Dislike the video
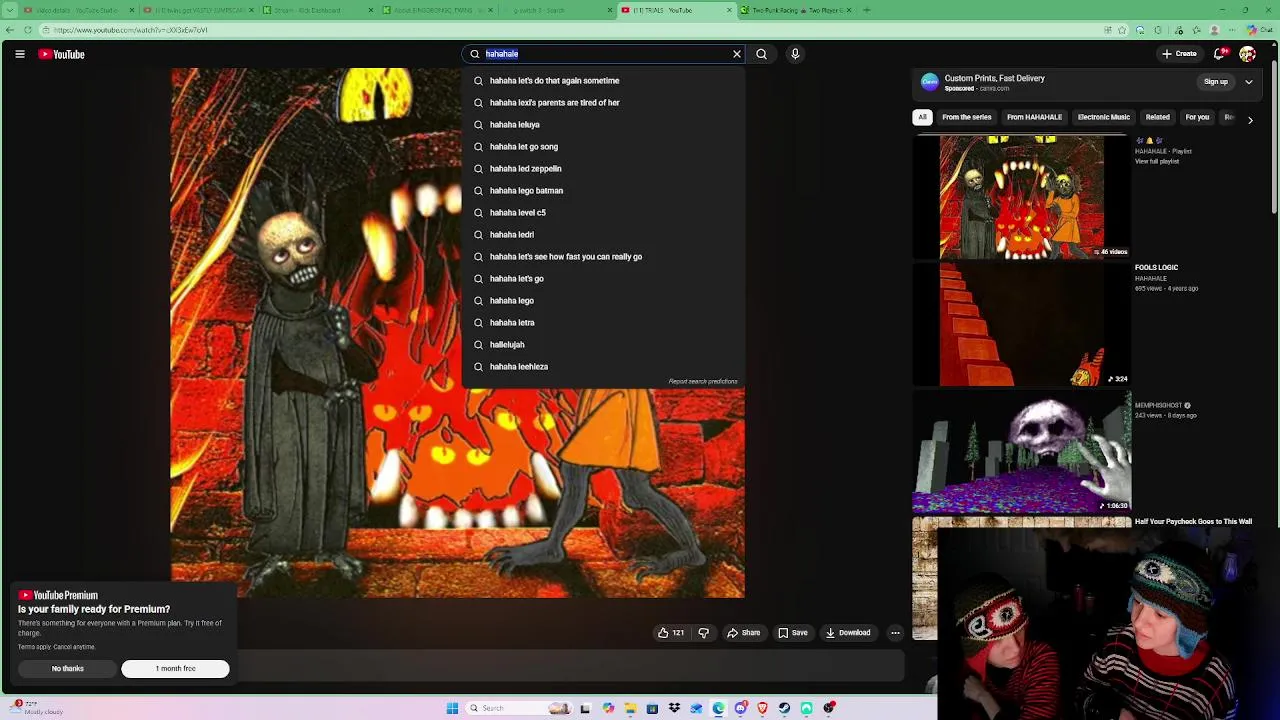This screenshot has width=1280, height=720. [704, 633]
